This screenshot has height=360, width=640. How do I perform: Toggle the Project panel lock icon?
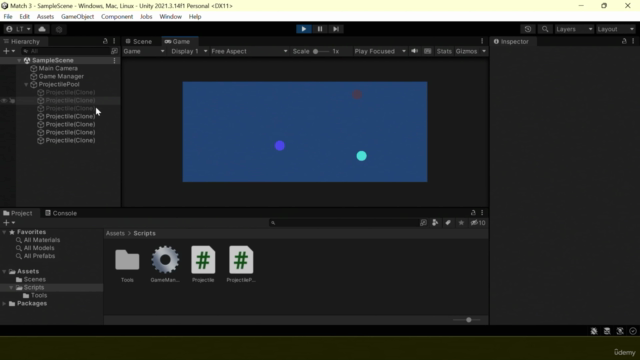pyautogui.click(x=473, y=213)
